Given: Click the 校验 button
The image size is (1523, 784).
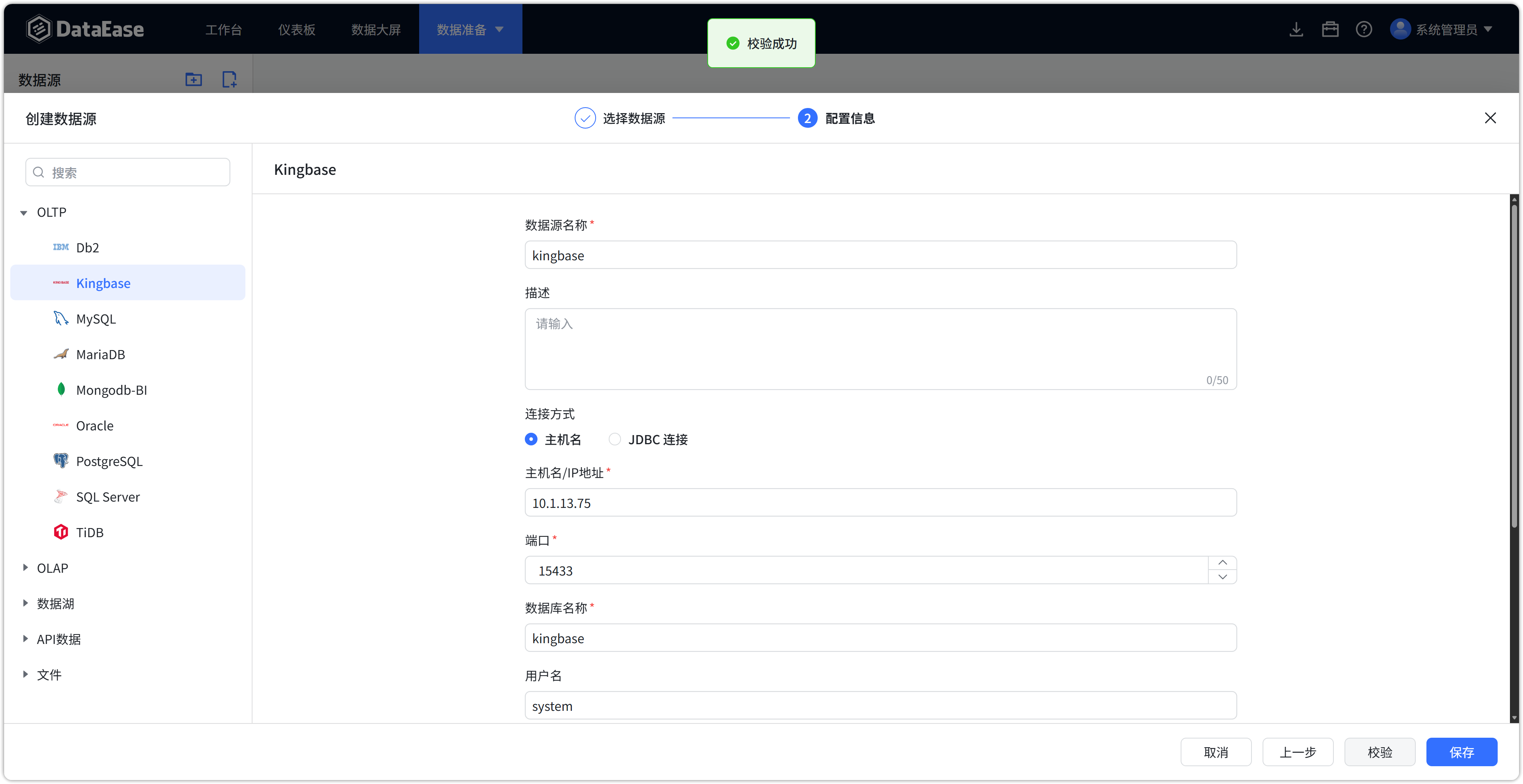Looking at the screenshot, I should coord(1380,752).
